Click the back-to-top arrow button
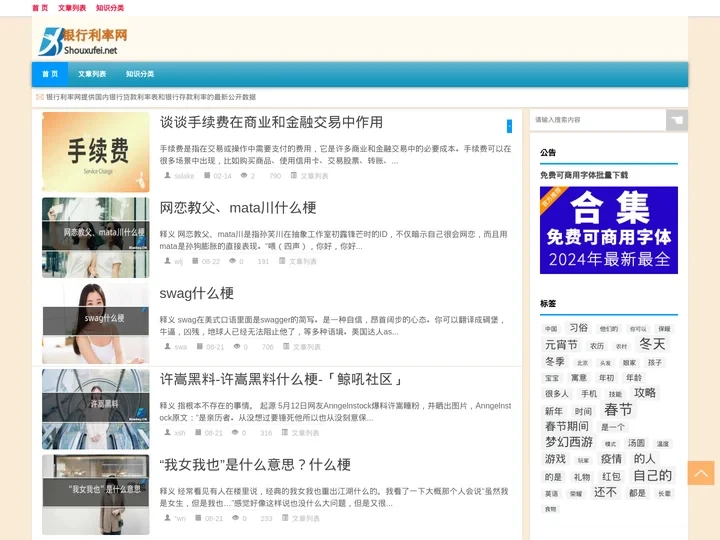This screenshot has height=540, width=720. click(x=701, y=473)
